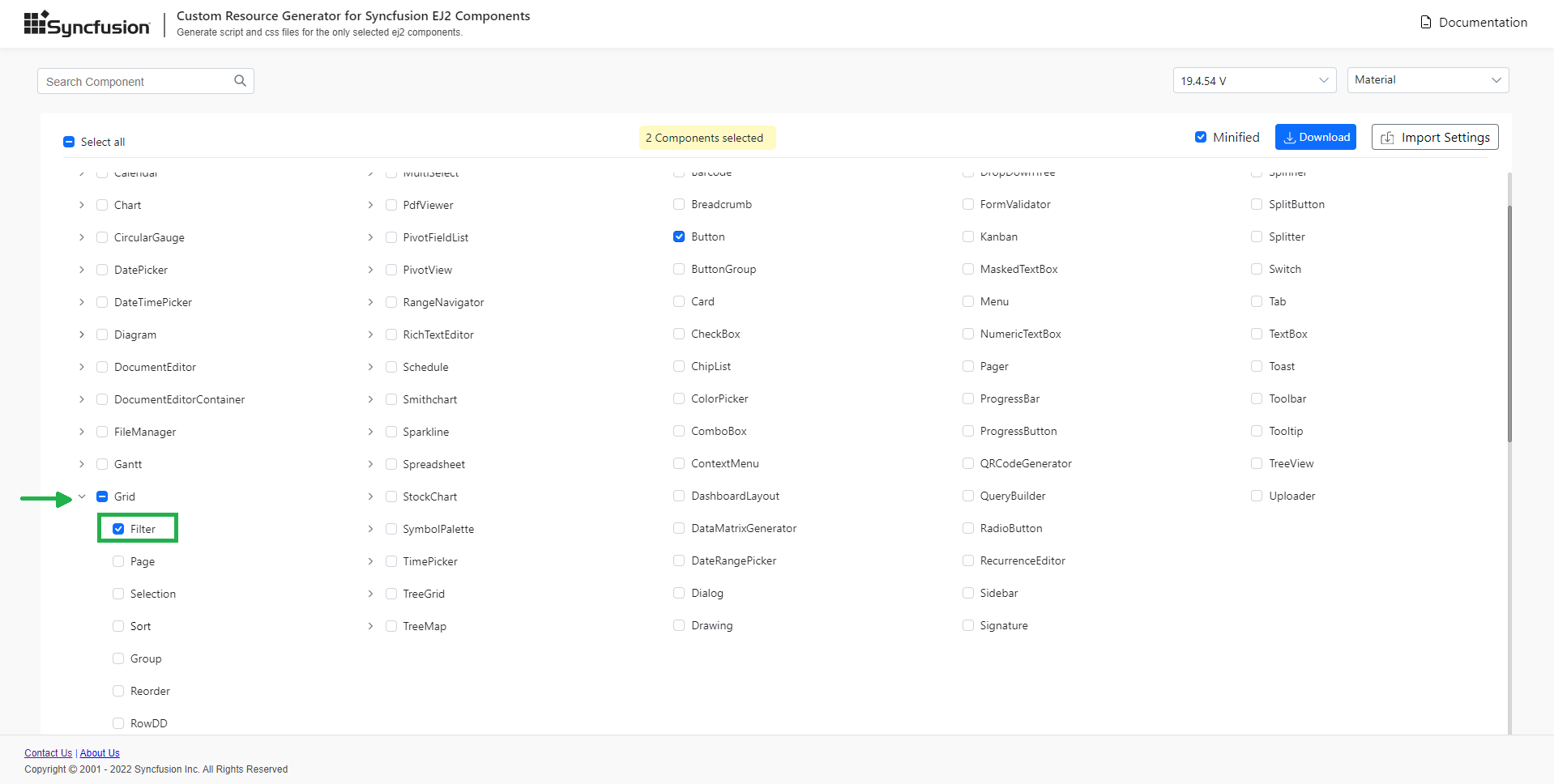Uncheck the Button component checkbox
1554x784 pixels.
(679, 236)
